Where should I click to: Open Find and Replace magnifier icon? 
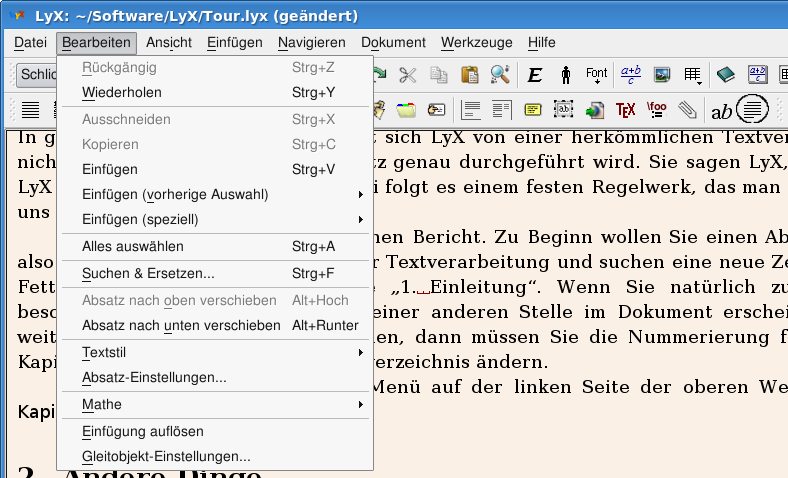(500, 75)
